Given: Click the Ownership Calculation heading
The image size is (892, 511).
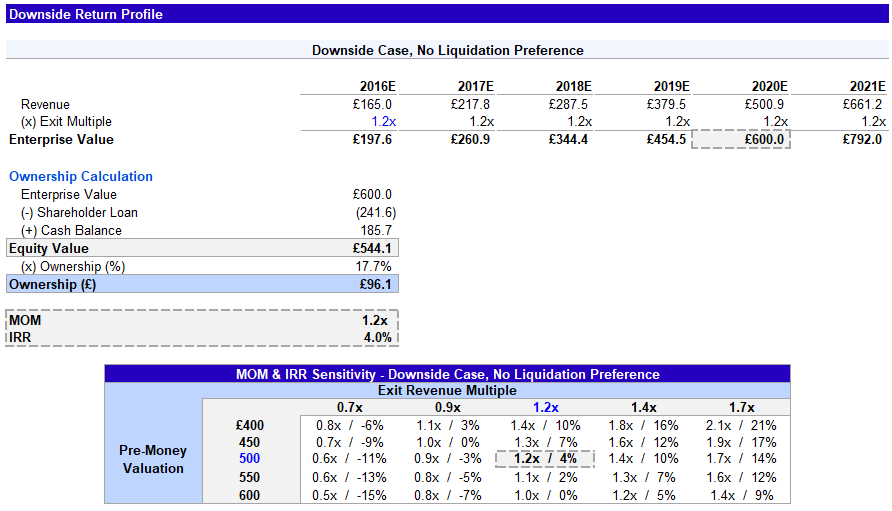Looking at the screenshot, I should 81,177.
